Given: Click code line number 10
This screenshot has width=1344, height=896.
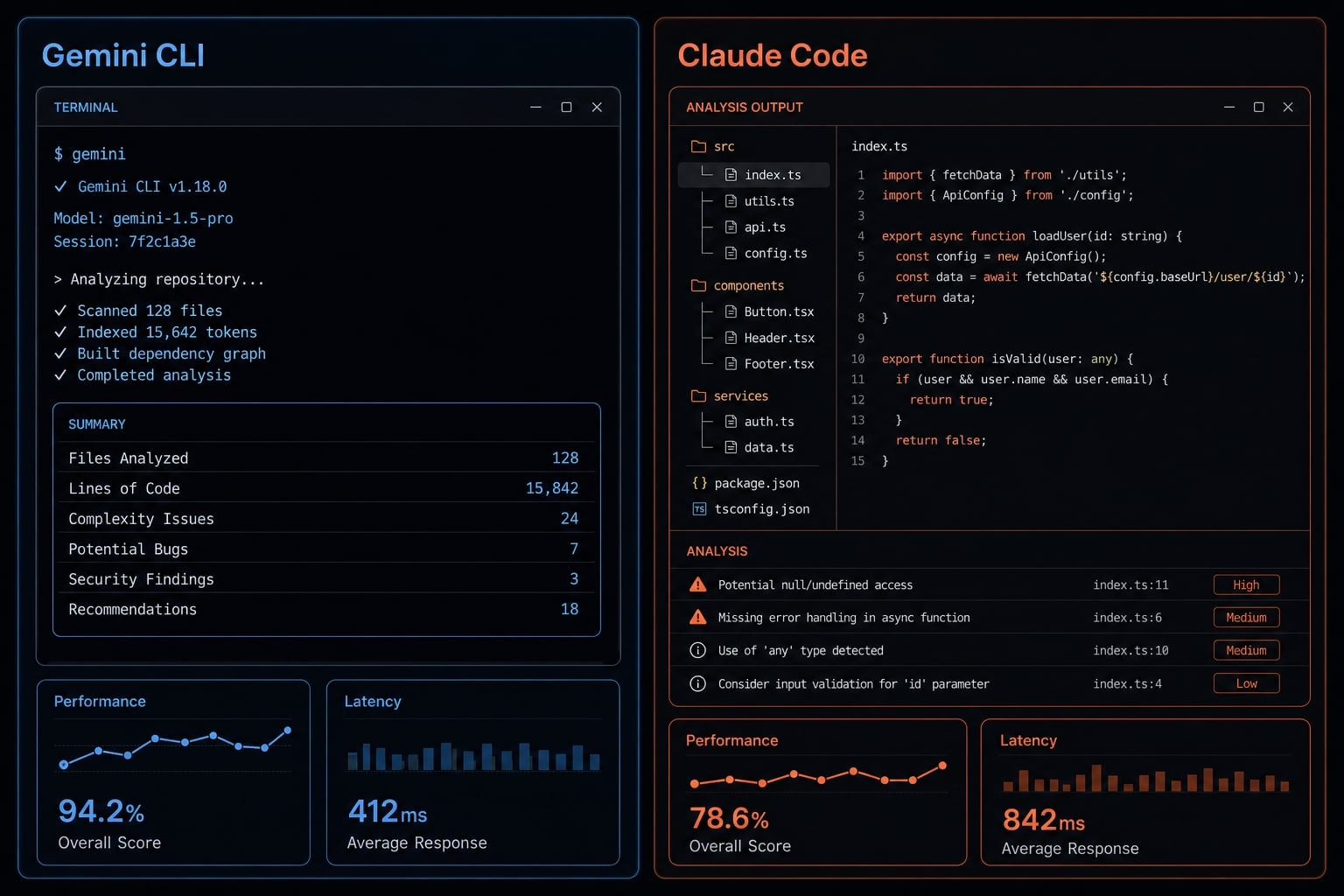Looking at the screenshot, I should click(857, 359).
